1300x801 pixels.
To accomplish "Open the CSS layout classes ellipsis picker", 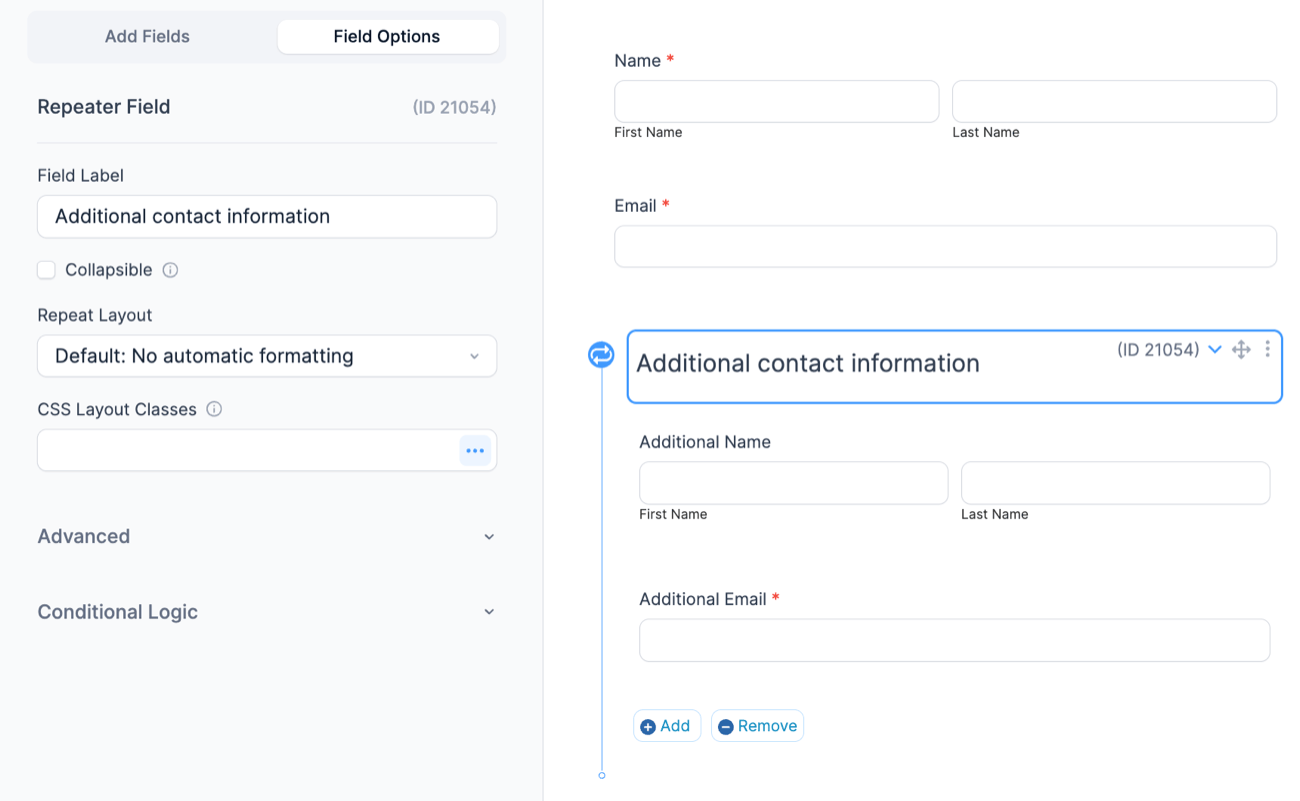I will [x=475, y=451].
